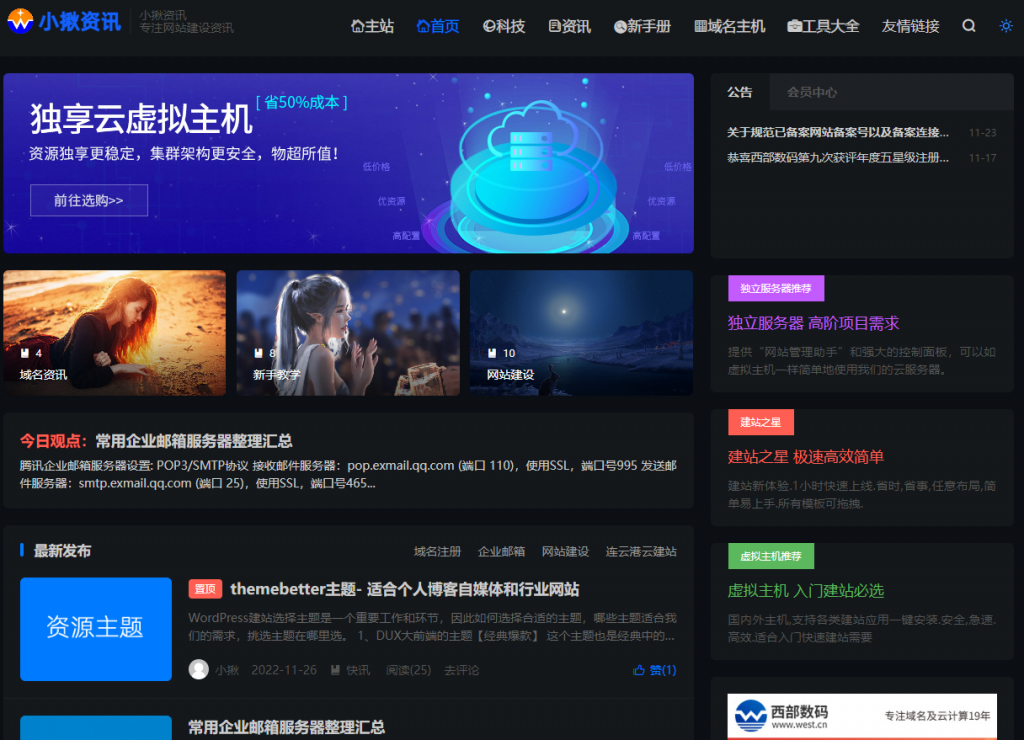Select the 科技 globe icon in navigation
Image resolution: width=1024 pixels, height=740 pixels.
[x=487, y=26]
